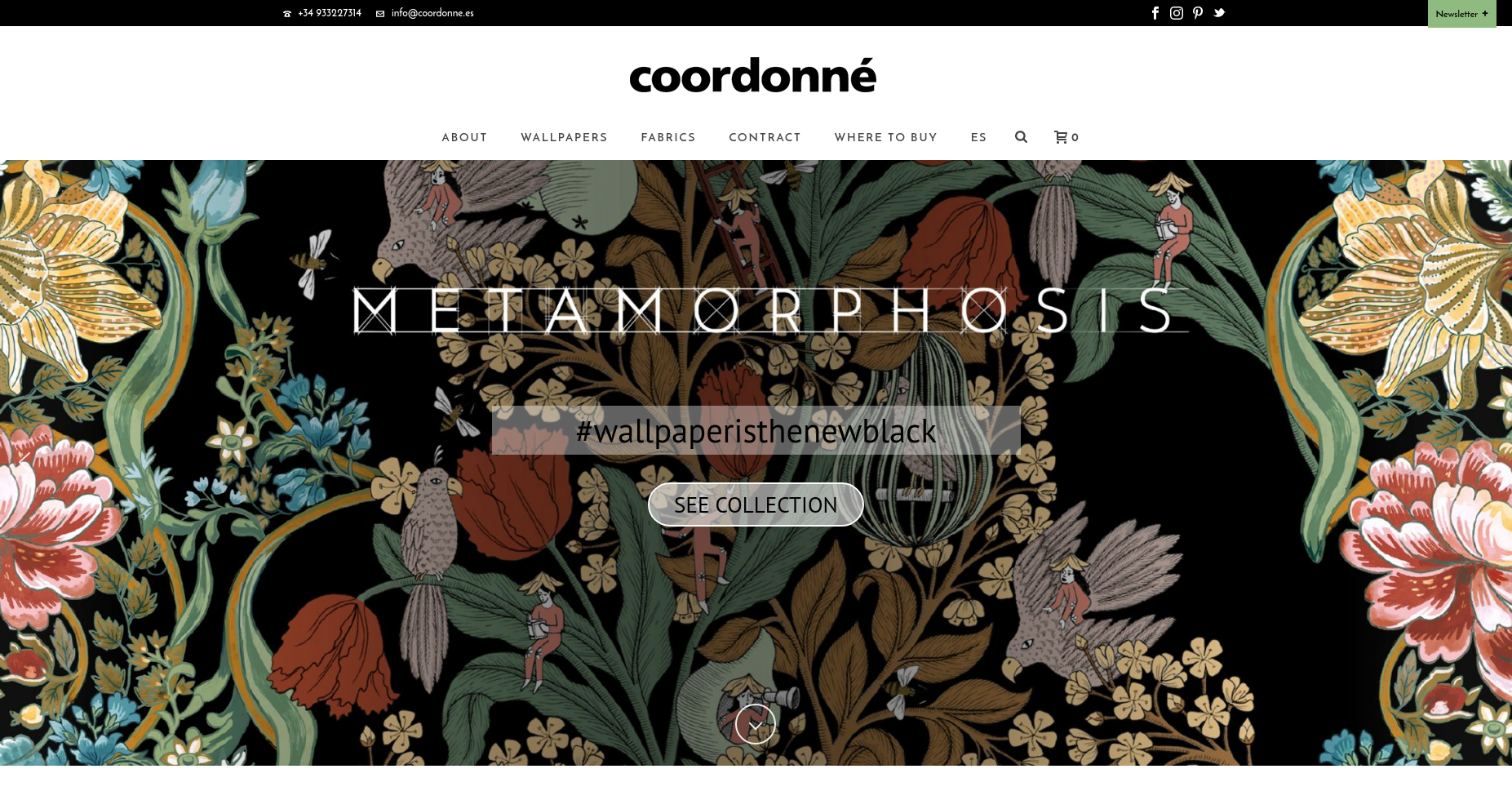Open the Fabrics menu
This screenshot has height=800, width=1512.
[x=668, y=137]
